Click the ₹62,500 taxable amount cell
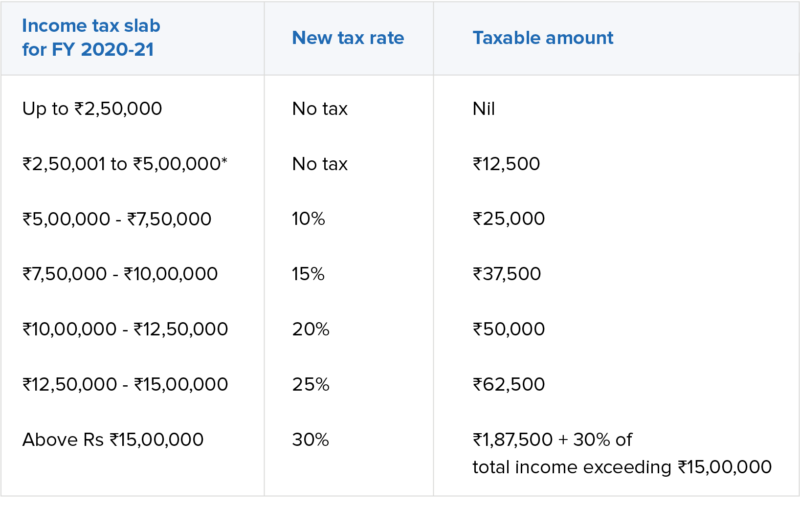 point(508,384)
